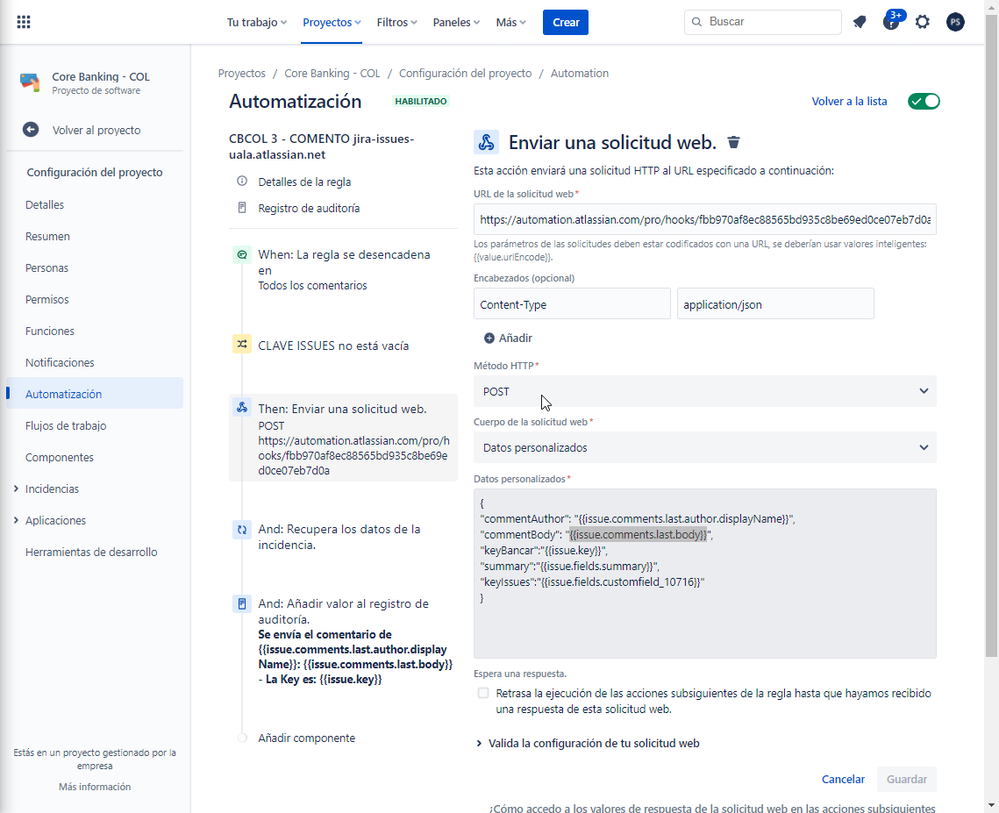Expand Valida la configuración de tu solicitud web
Image resolution: width=999 pixels, height=813 pixels.
(x=587, y=744)
